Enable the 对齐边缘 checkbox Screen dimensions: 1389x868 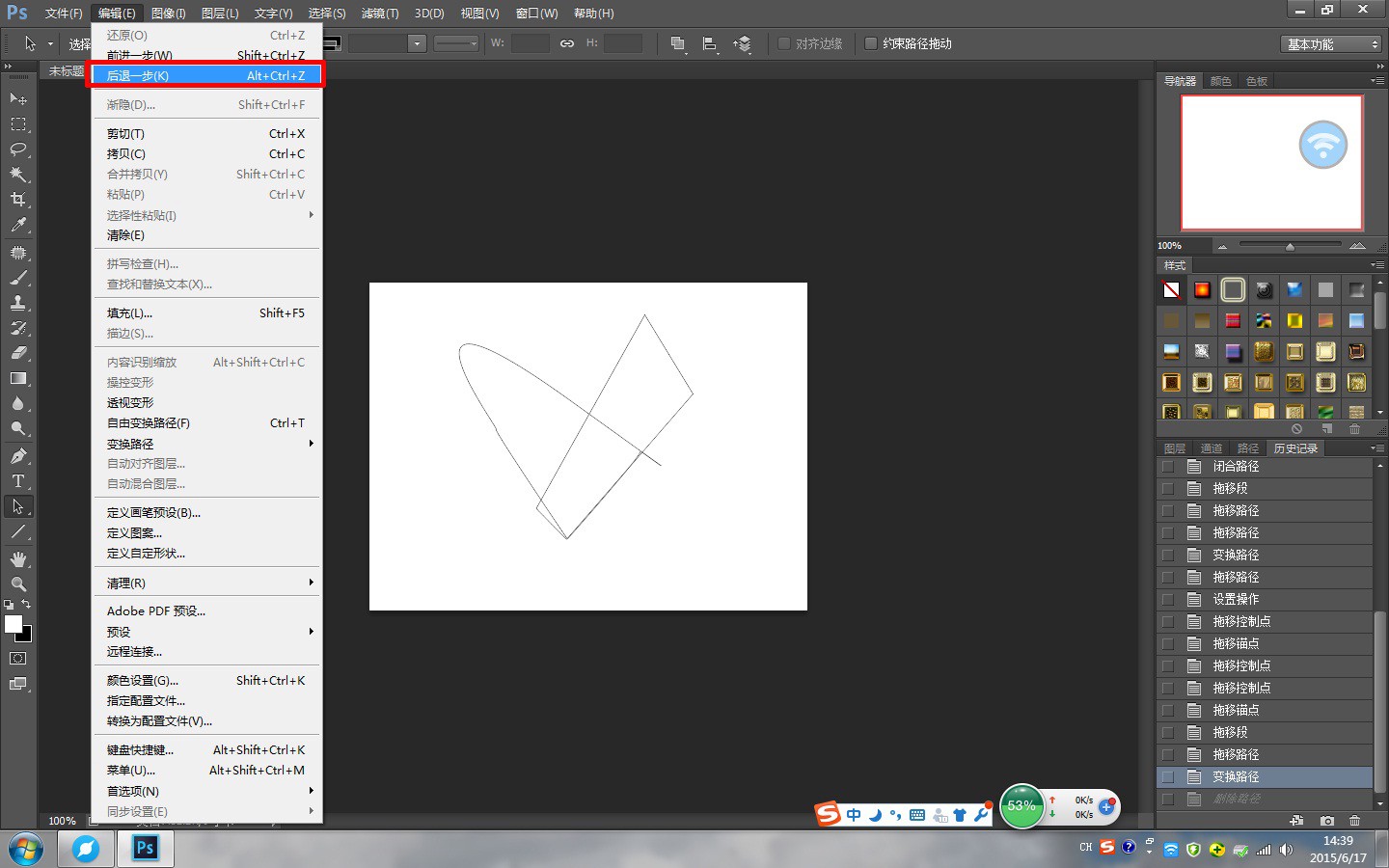click(784, 43)
